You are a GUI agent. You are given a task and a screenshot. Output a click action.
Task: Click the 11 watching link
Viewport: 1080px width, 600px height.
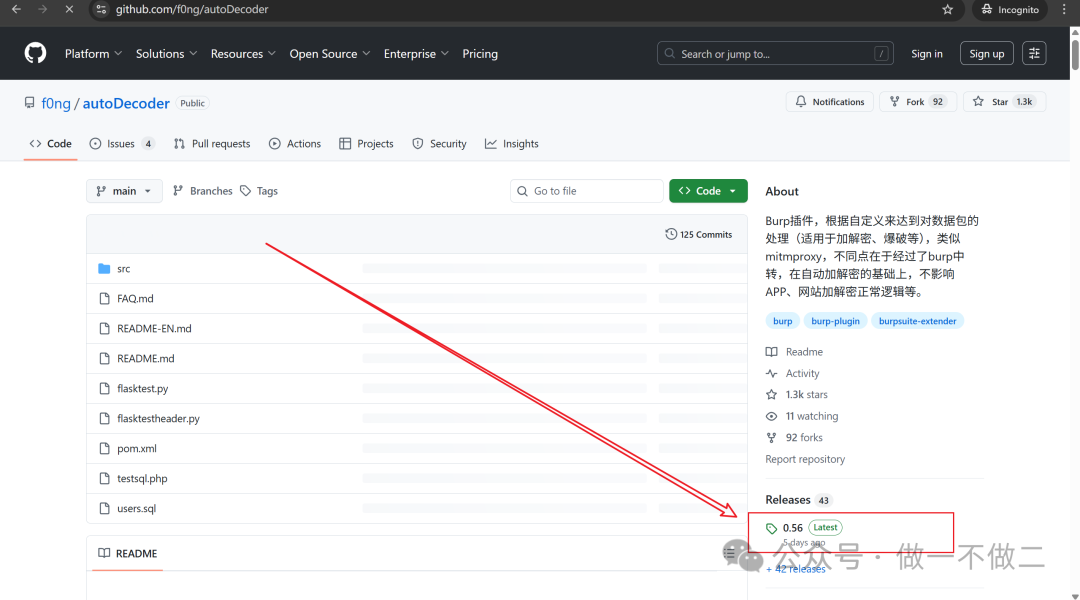click(x=802, y=416)
